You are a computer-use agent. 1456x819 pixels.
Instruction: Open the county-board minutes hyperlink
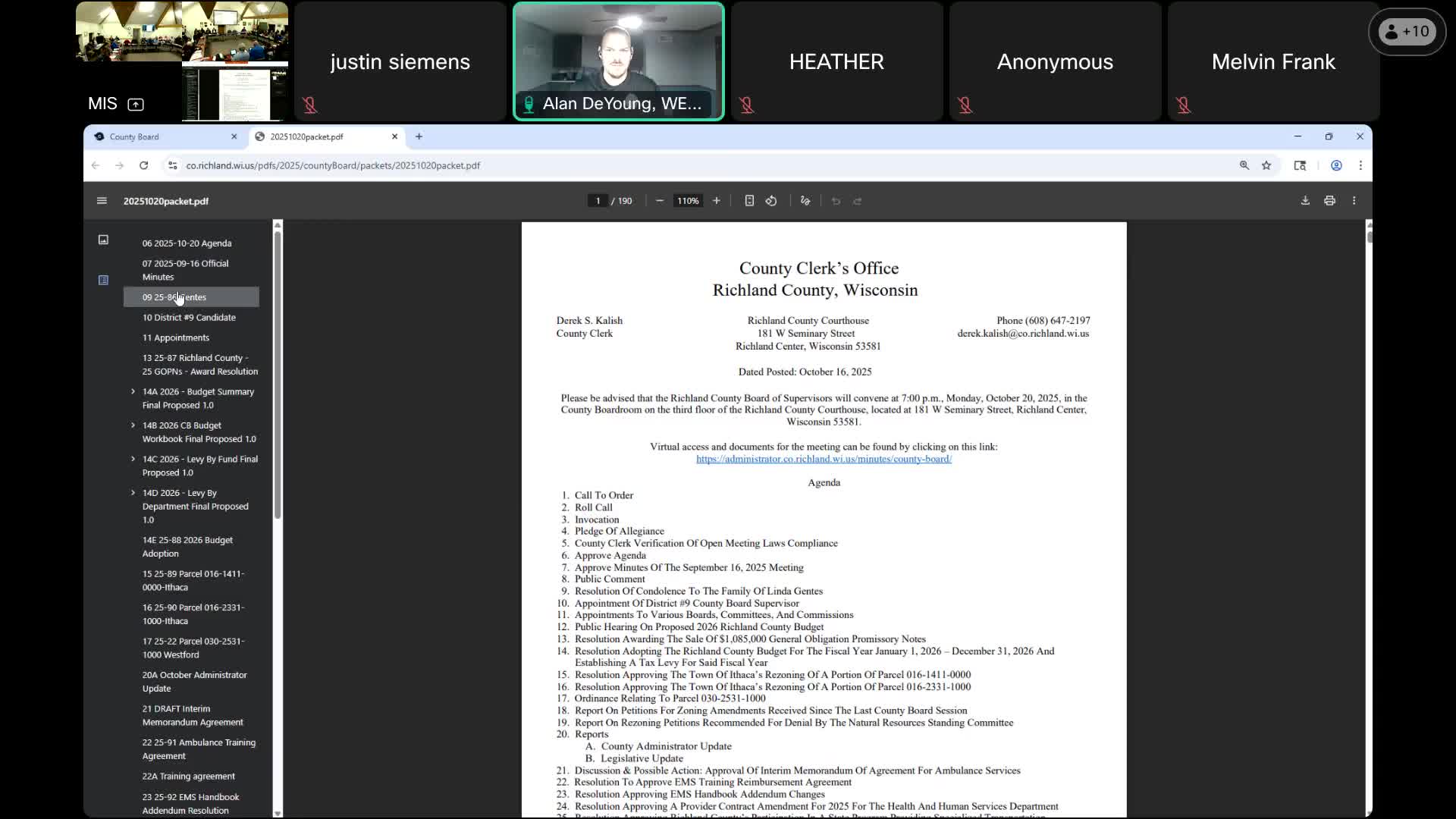824,459
